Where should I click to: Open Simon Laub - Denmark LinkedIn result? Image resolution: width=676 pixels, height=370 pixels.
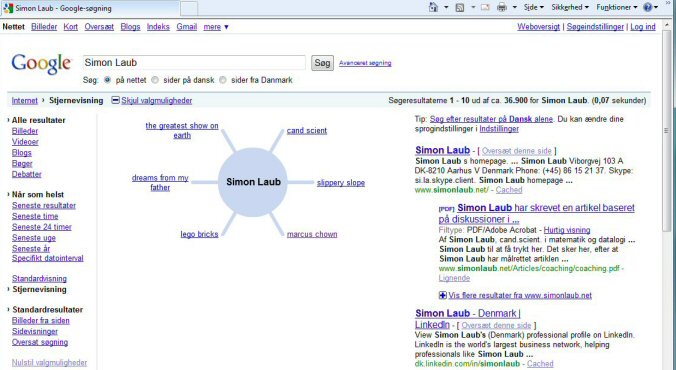pos(467,319)
